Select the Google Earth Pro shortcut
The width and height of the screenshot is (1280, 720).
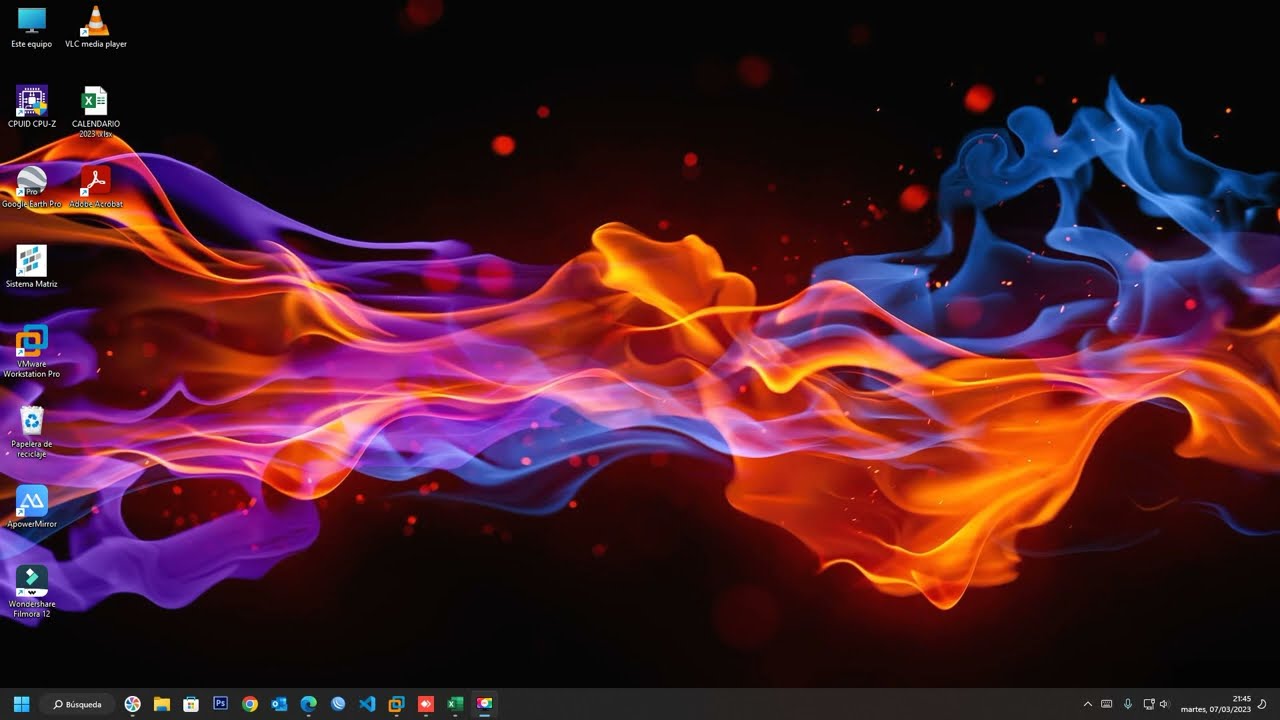[x=32, y=187]
